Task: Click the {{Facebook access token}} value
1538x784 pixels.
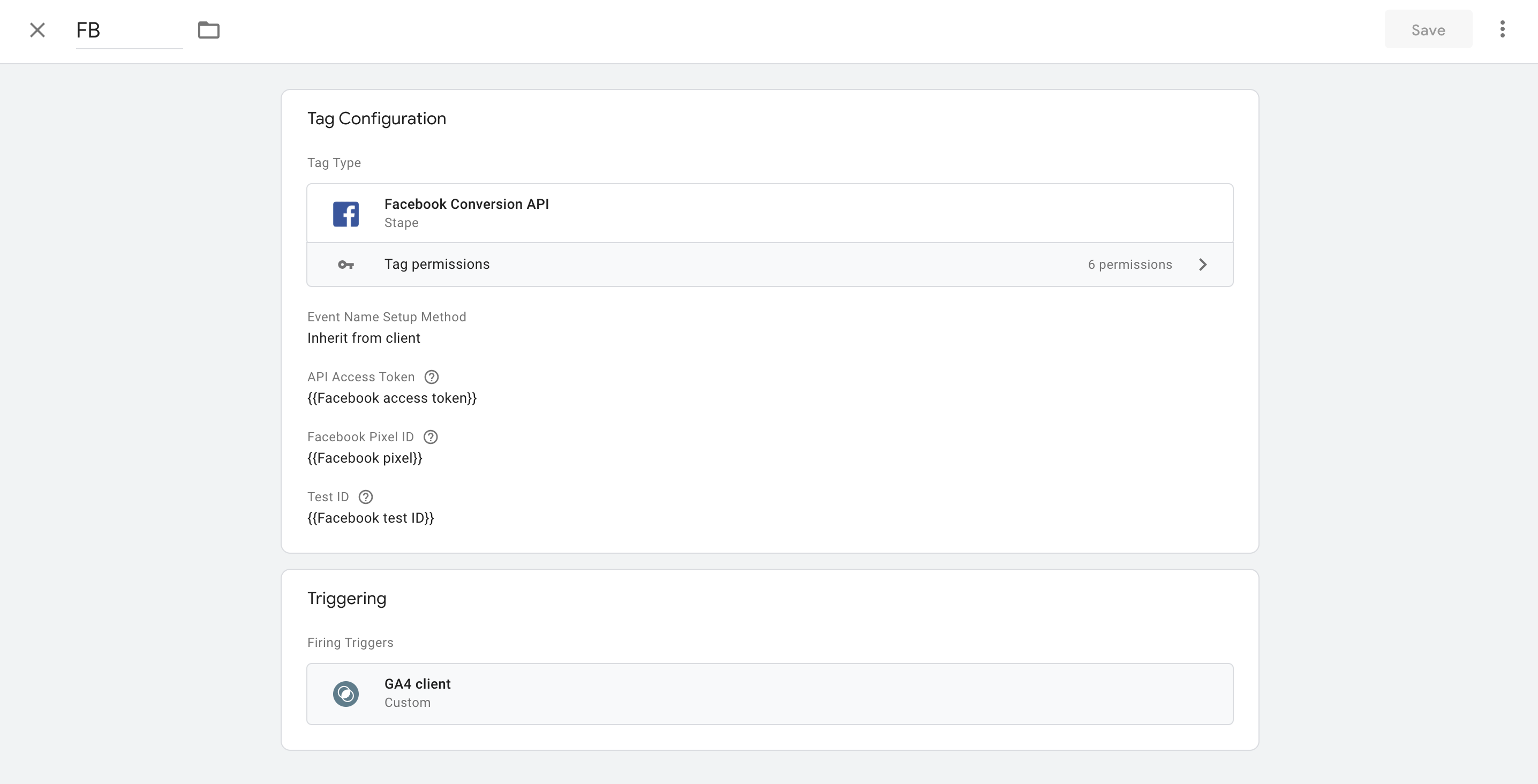Action: pyautogui.click(x=391, y=398)
